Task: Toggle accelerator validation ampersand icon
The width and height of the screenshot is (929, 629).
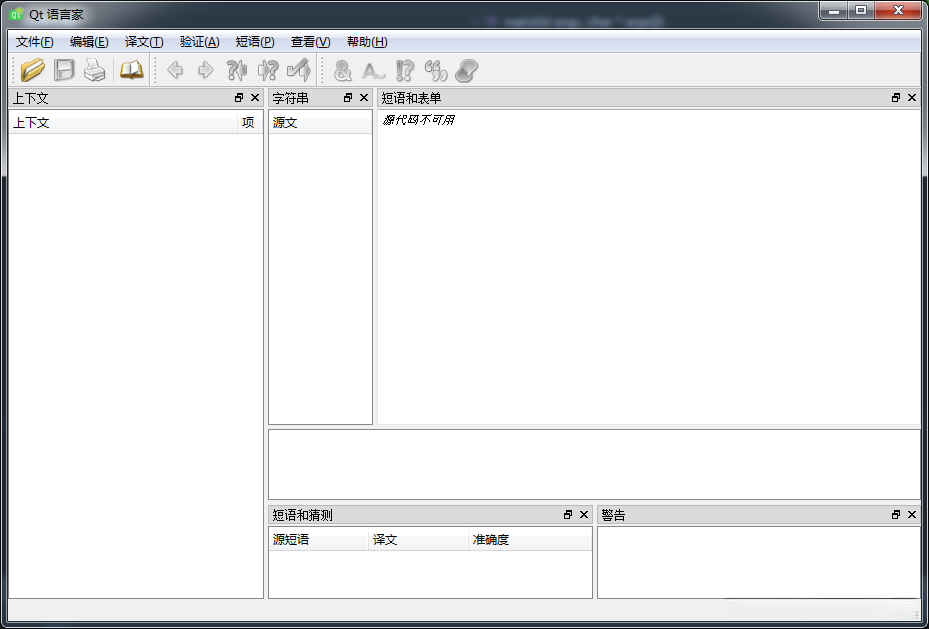Action: pyautogui.click(x=342, y=70)
